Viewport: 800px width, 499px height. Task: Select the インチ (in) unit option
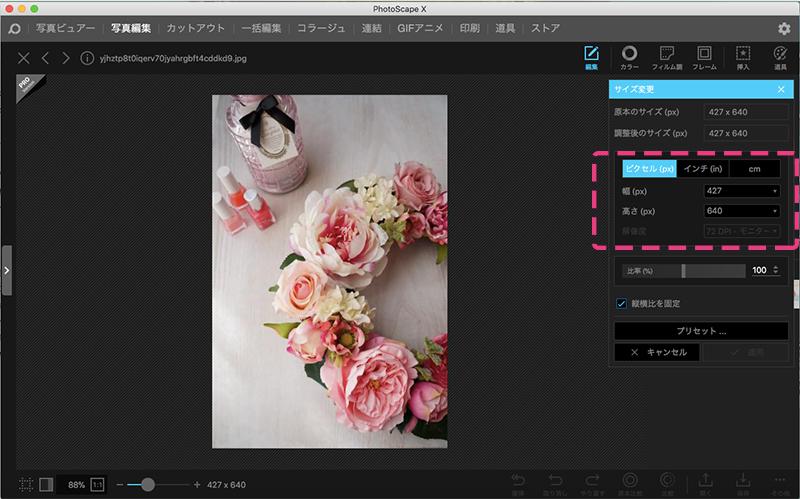pyautogui.click(x=703, y=168)
